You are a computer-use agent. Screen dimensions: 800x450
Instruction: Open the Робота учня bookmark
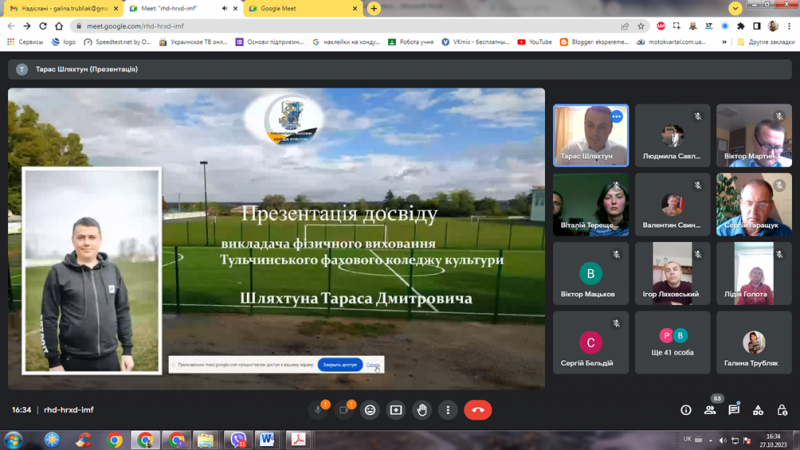click(x=411, y=42)
